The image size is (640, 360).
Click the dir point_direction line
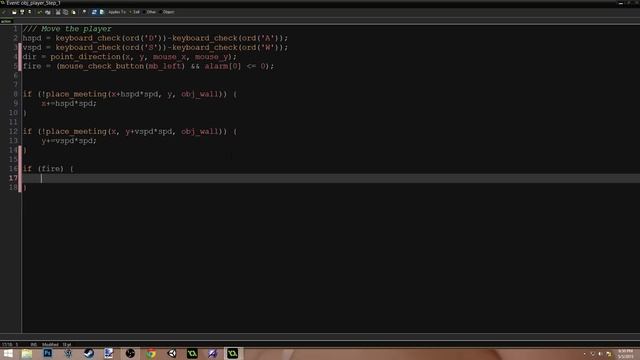click(x=130, y=57)
